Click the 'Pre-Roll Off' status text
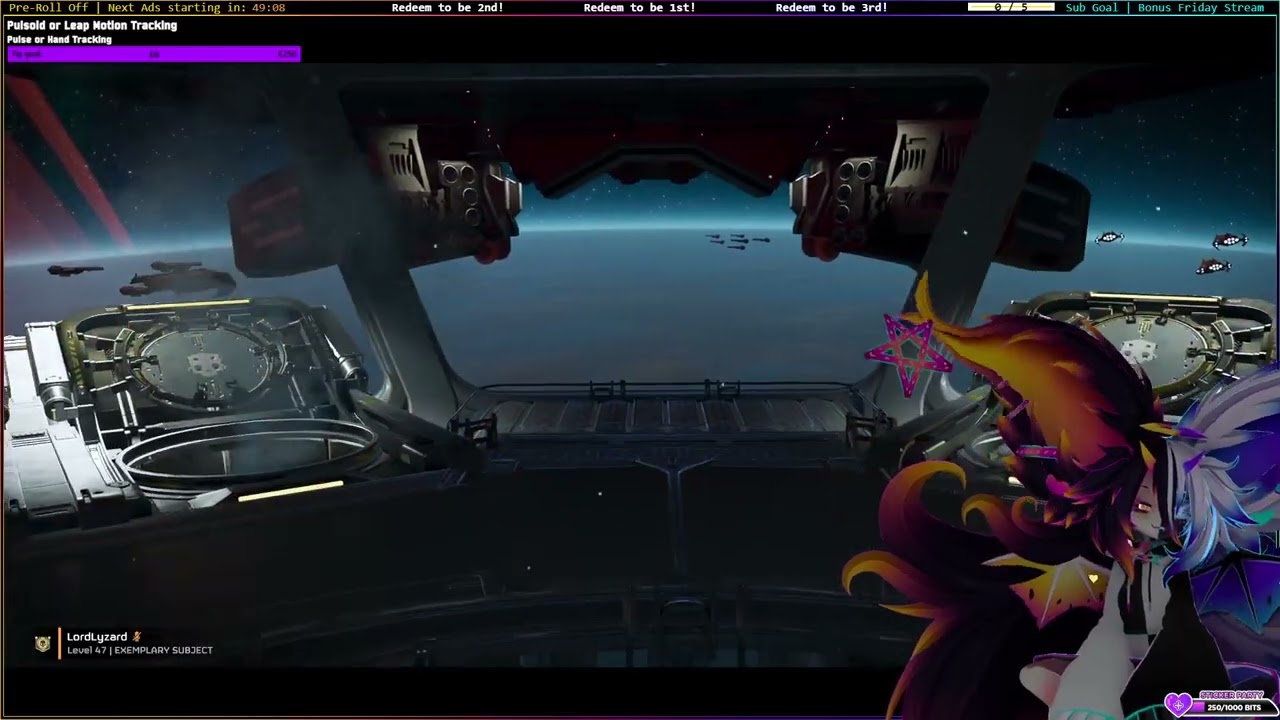This screenshot has width=1280, height=720. coord(48,7)
